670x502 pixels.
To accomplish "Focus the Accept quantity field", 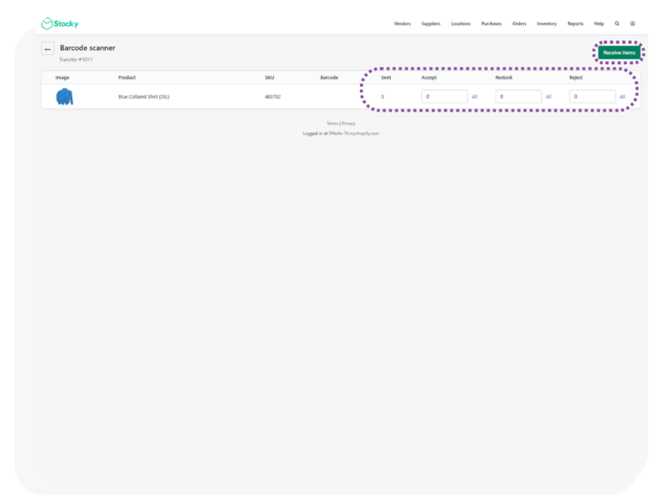I will (x=444, y=97).
